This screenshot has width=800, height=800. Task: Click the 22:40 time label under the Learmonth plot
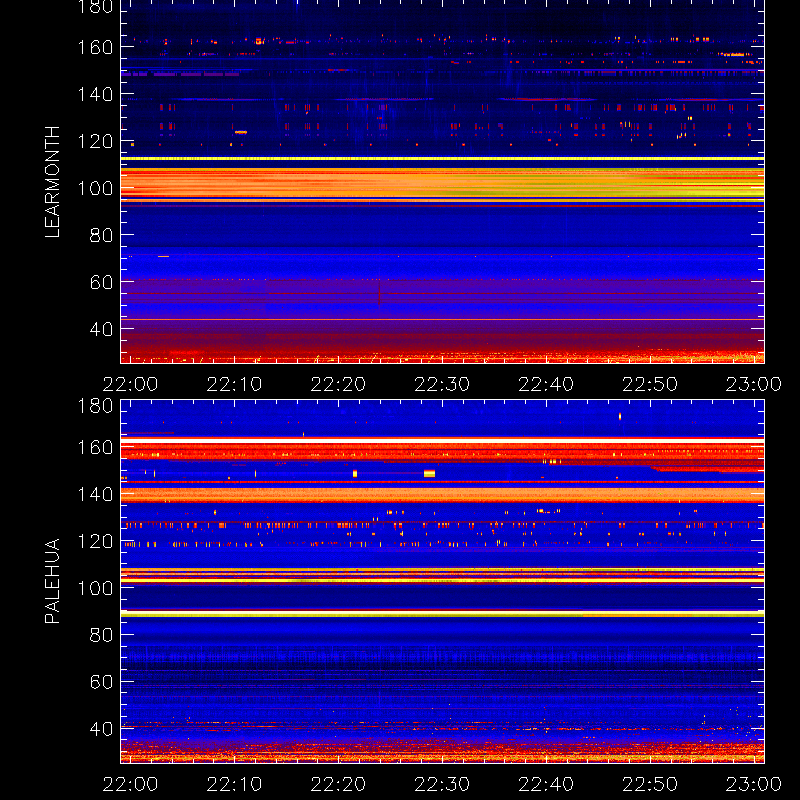[546, 384]
